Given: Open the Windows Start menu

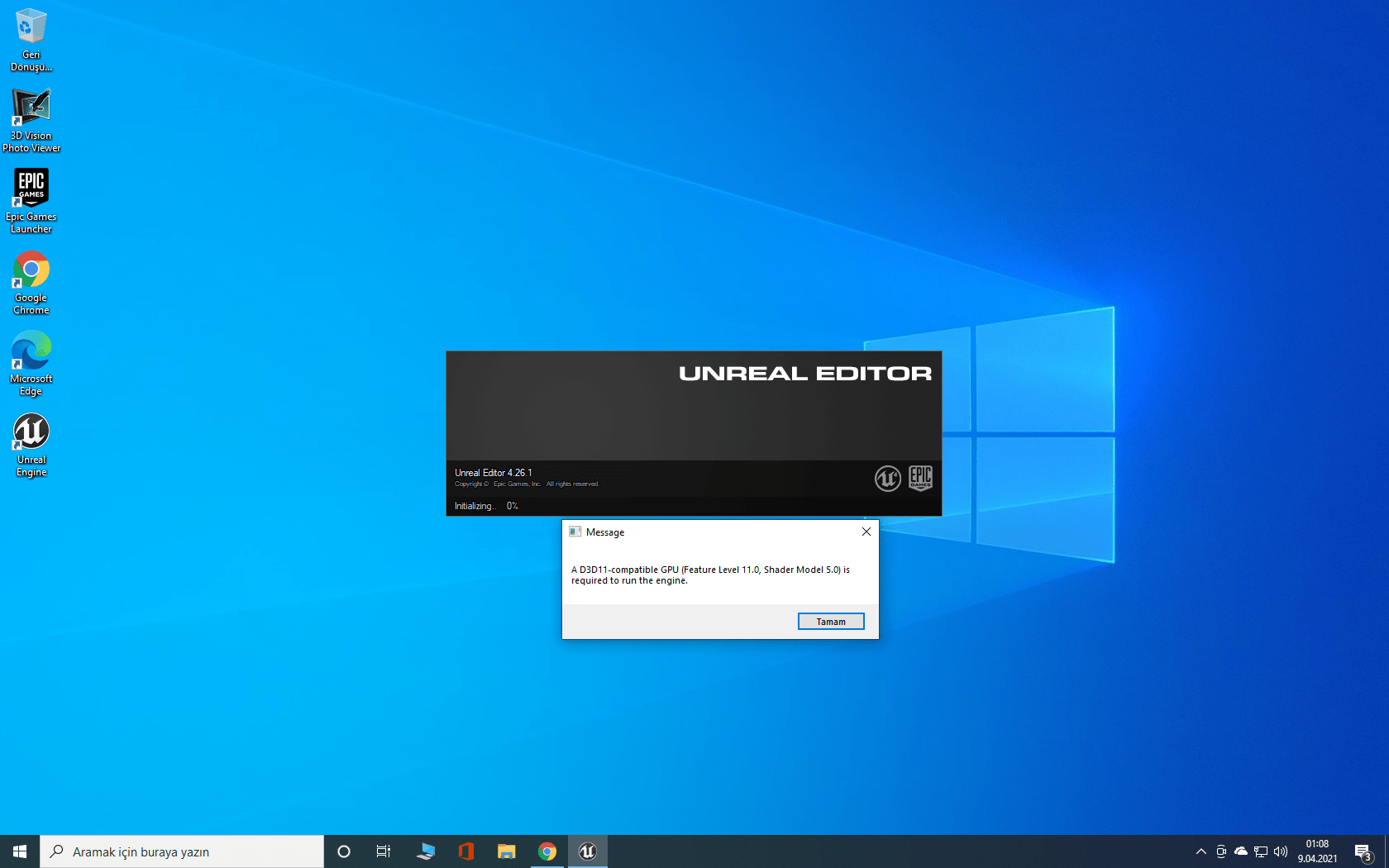Looking at the screenshot, I should [20, 851].
